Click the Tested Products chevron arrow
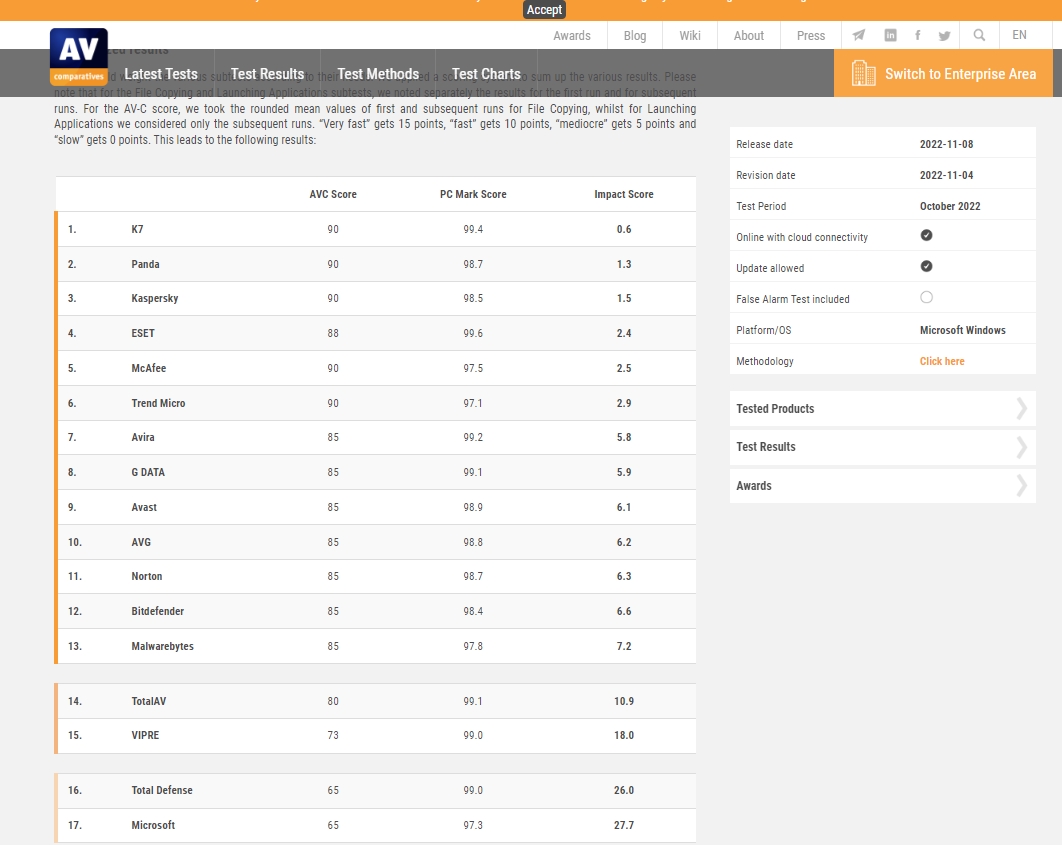 coord(1021,408)
